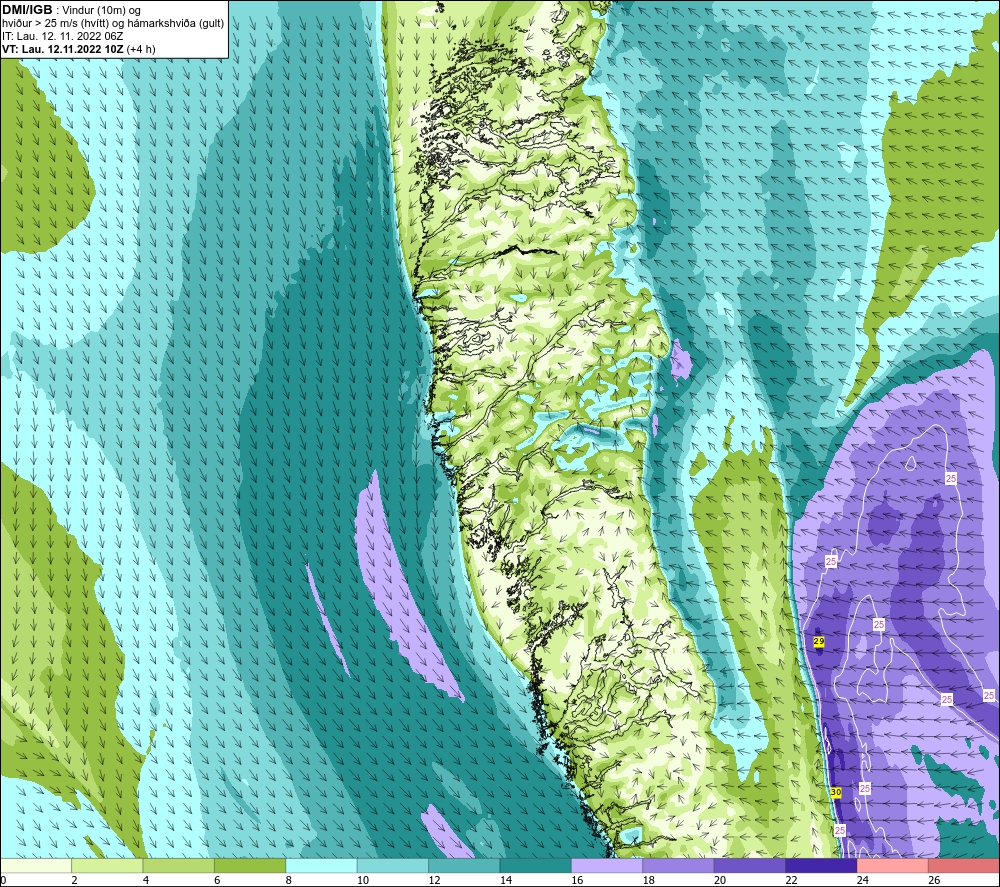
Task: Click the '26' value on the colour scale
Action: coord(934,880)
